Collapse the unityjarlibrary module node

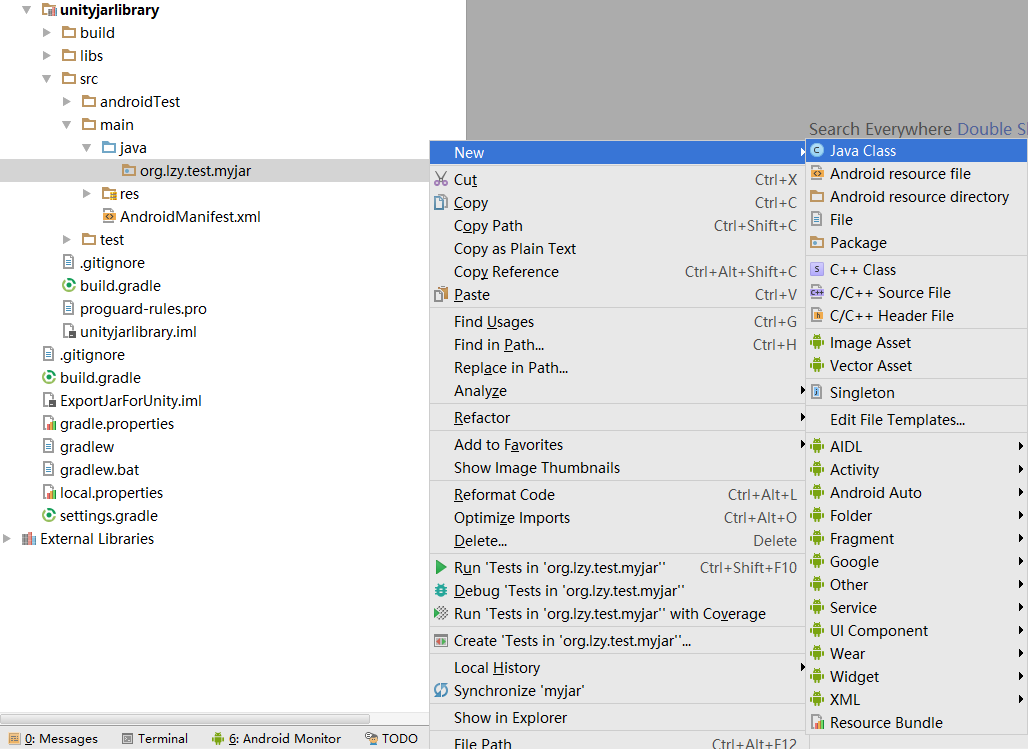[x=26, y=10]
